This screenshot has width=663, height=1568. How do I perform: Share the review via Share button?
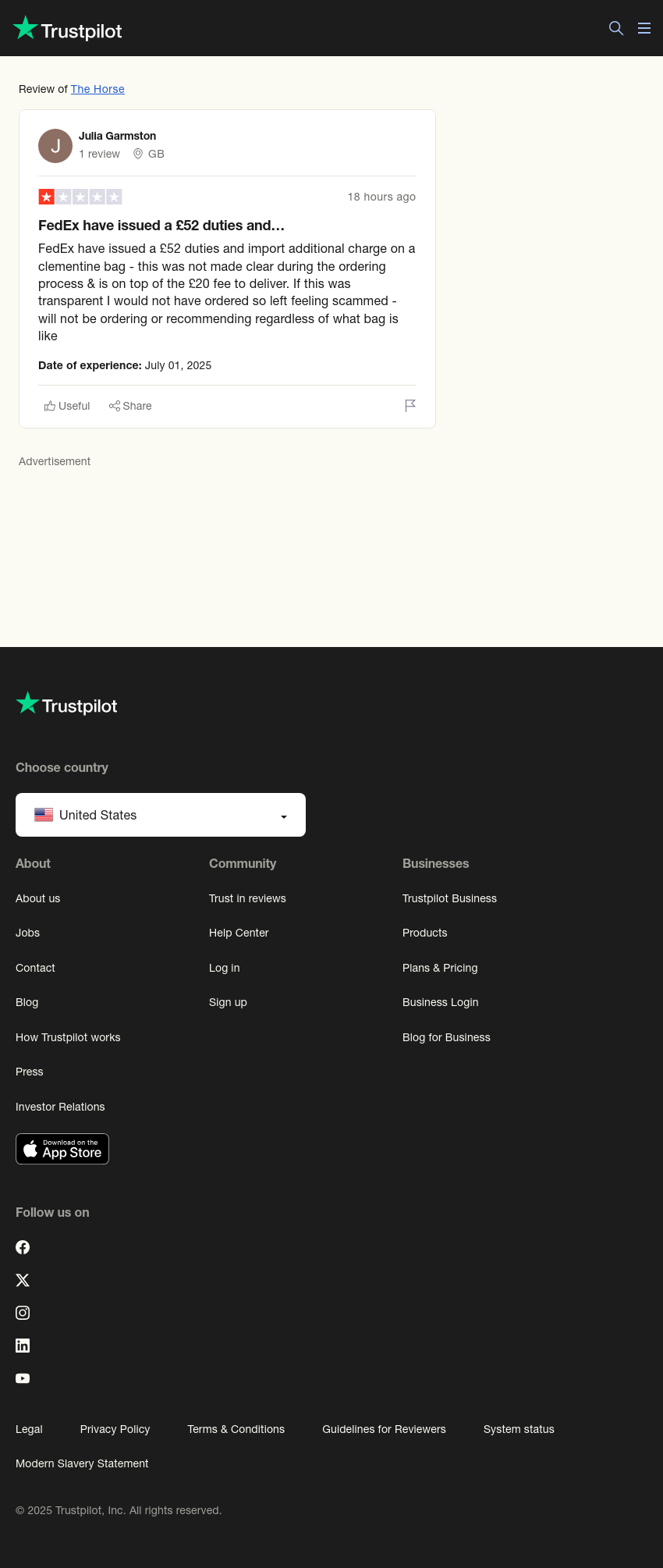coord(130,406)
